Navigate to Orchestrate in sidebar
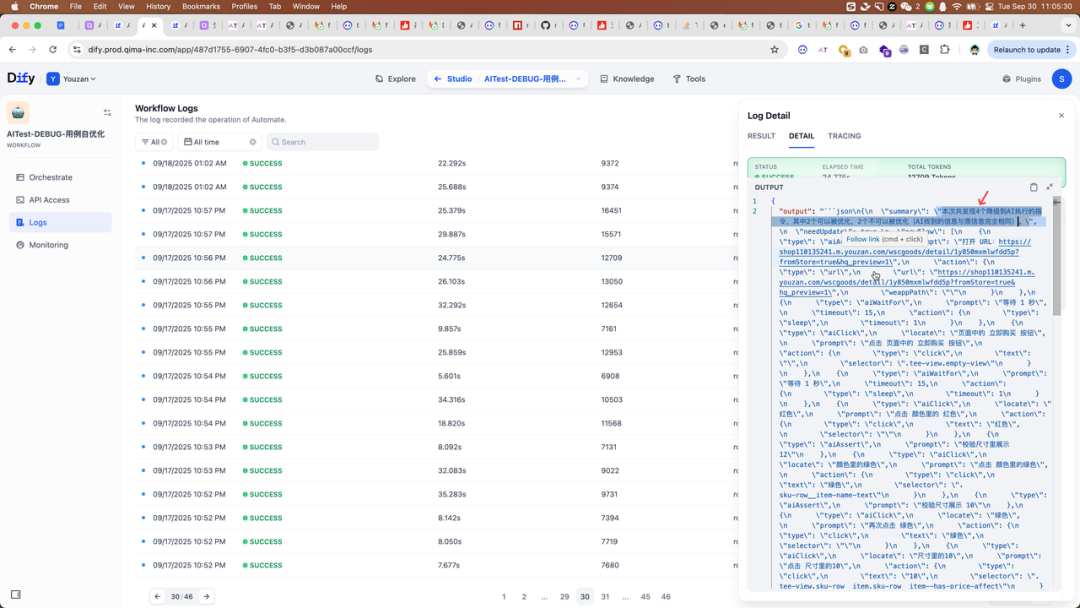1080x608 pixels. click(59, 177)
